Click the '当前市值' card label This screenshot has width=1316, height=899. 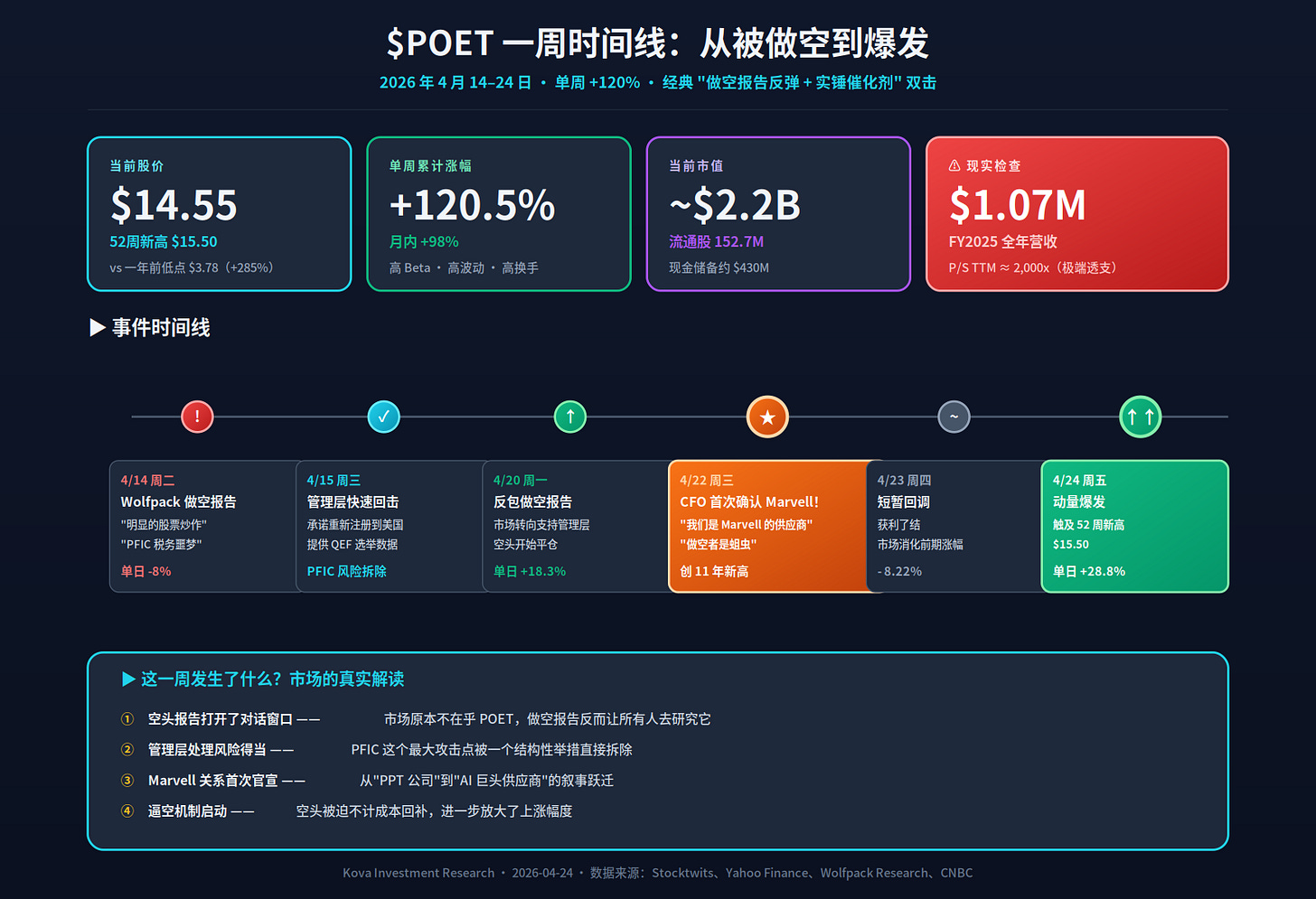[x=696, y=165]
